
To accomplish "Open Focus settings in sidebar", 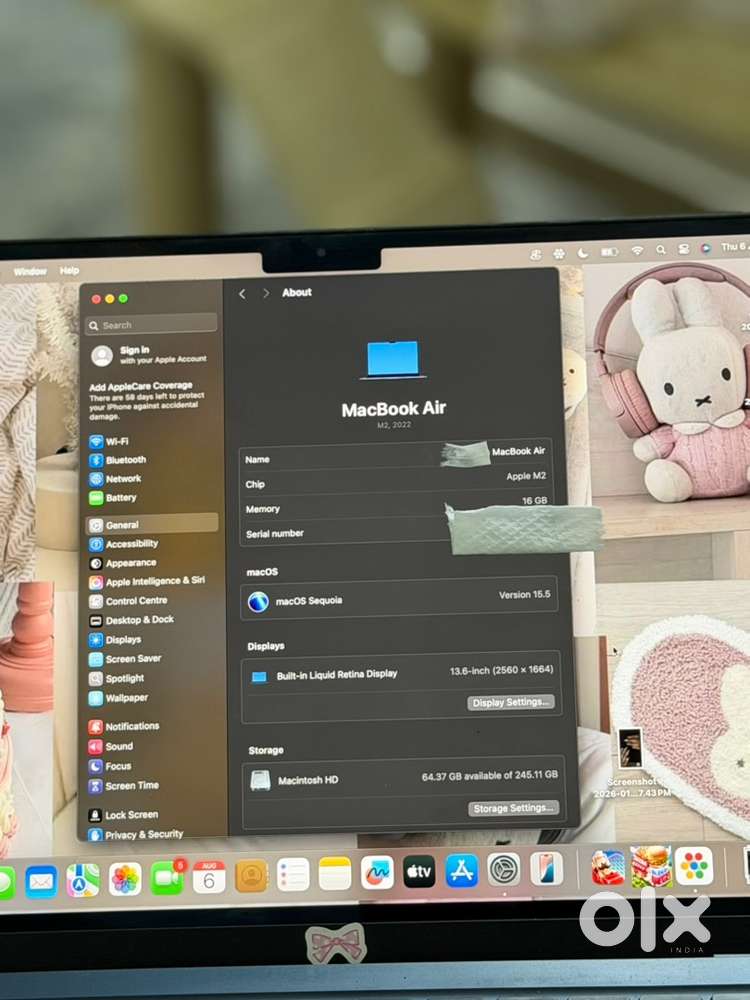I will [110, 766].
